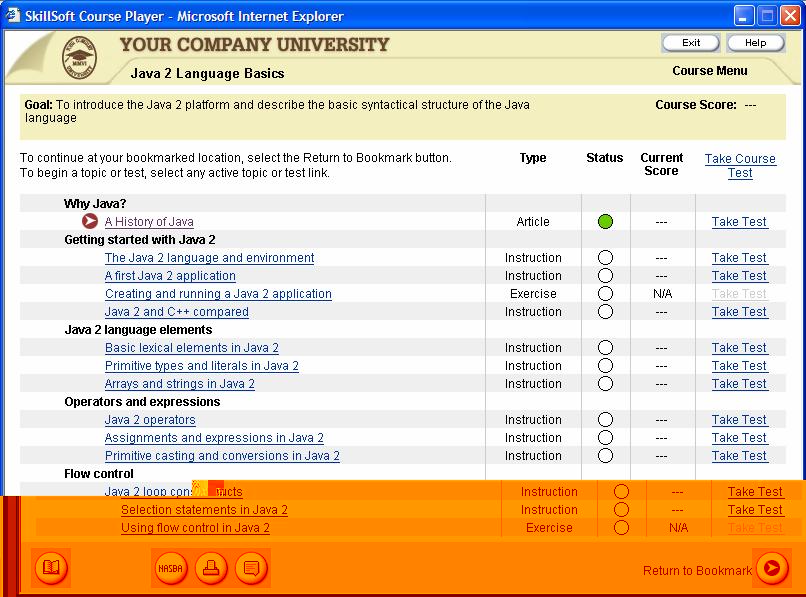Maximize the Course Player window
Viewport: 806px width, 597px height.
(x=767, y=16)
